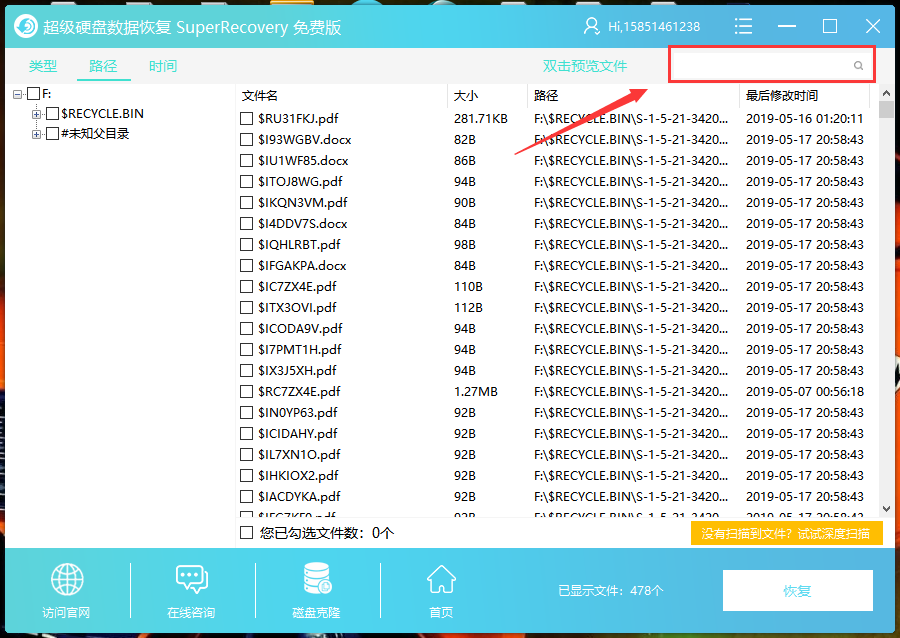Open the online consultation chat icon
The height and width of the screenshot is (638, 900).
pos(192,579)
